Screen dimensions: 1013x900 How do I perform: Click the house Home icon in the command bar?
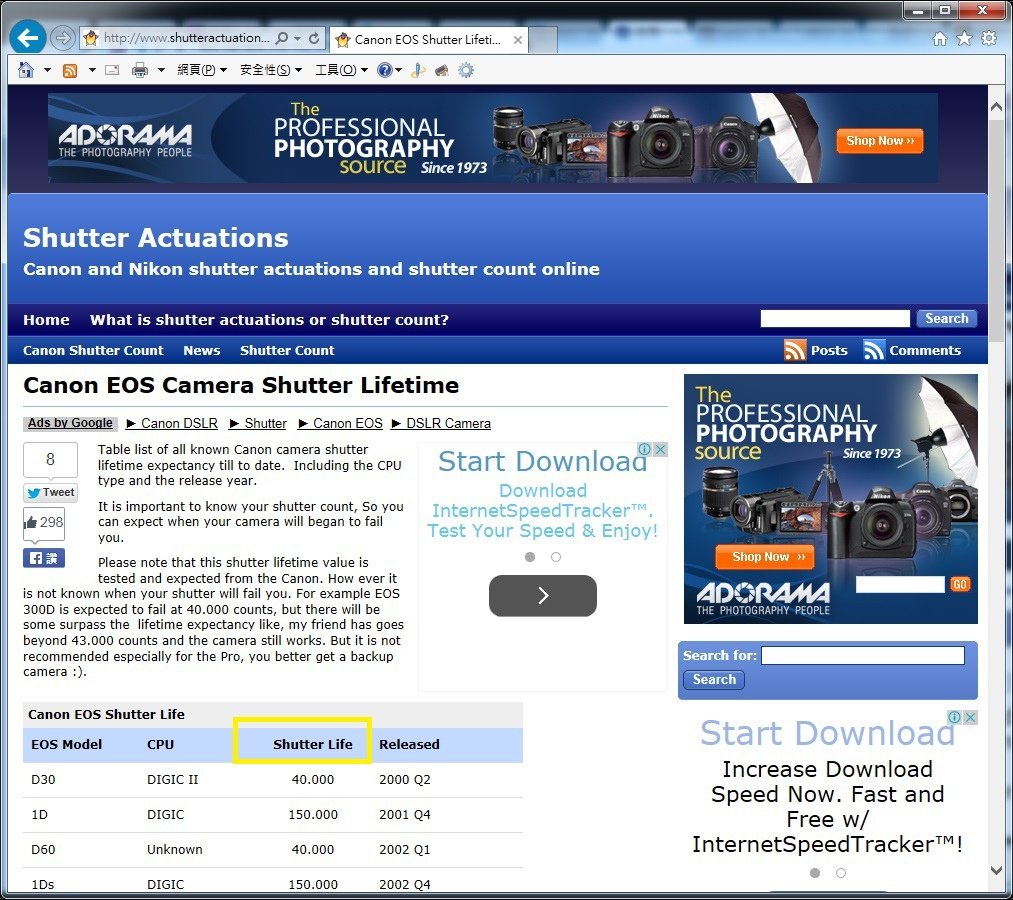26,70
